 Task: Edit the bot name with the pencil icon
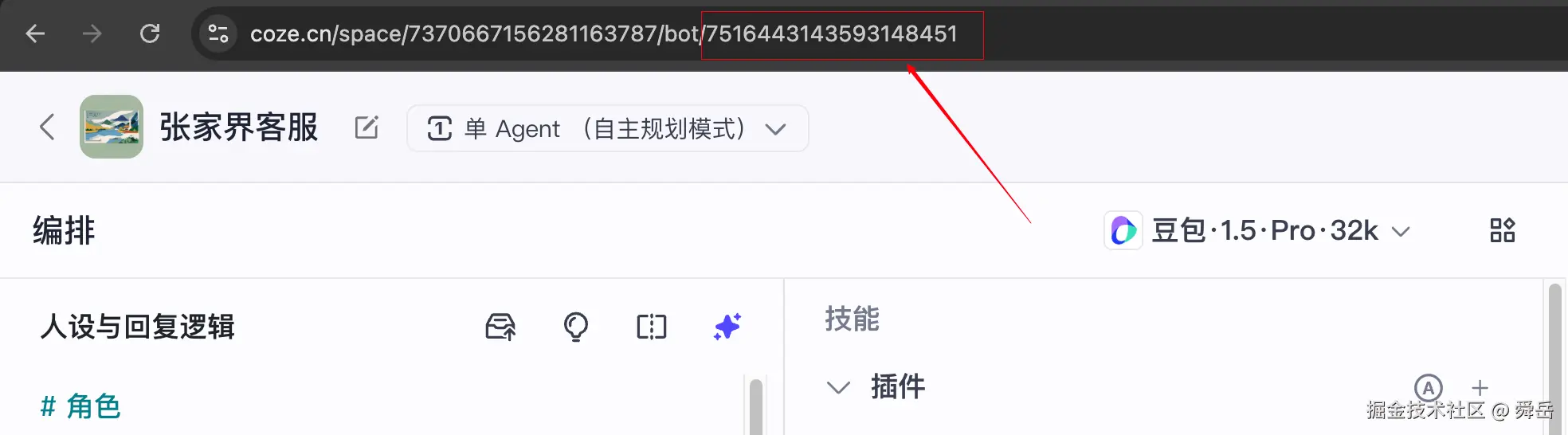point(367,127)
